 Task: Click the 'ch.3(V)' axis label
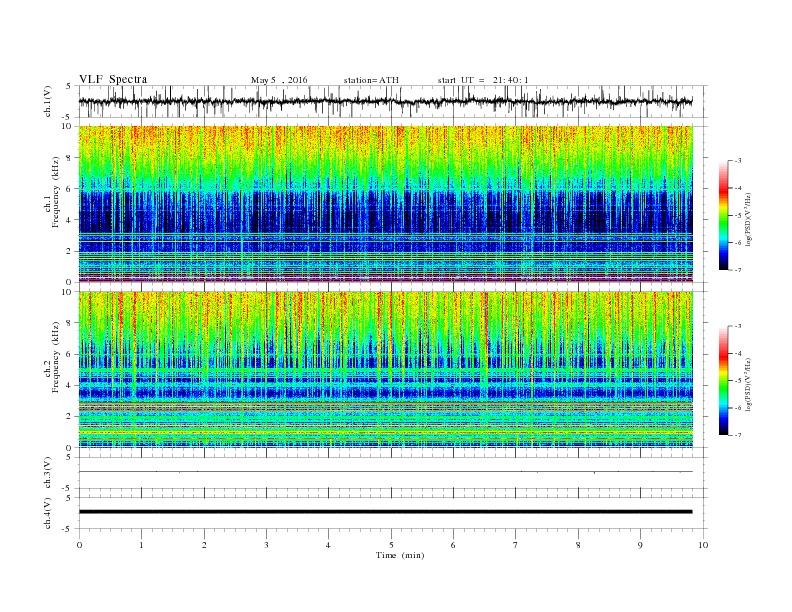[x=48, y=473]
